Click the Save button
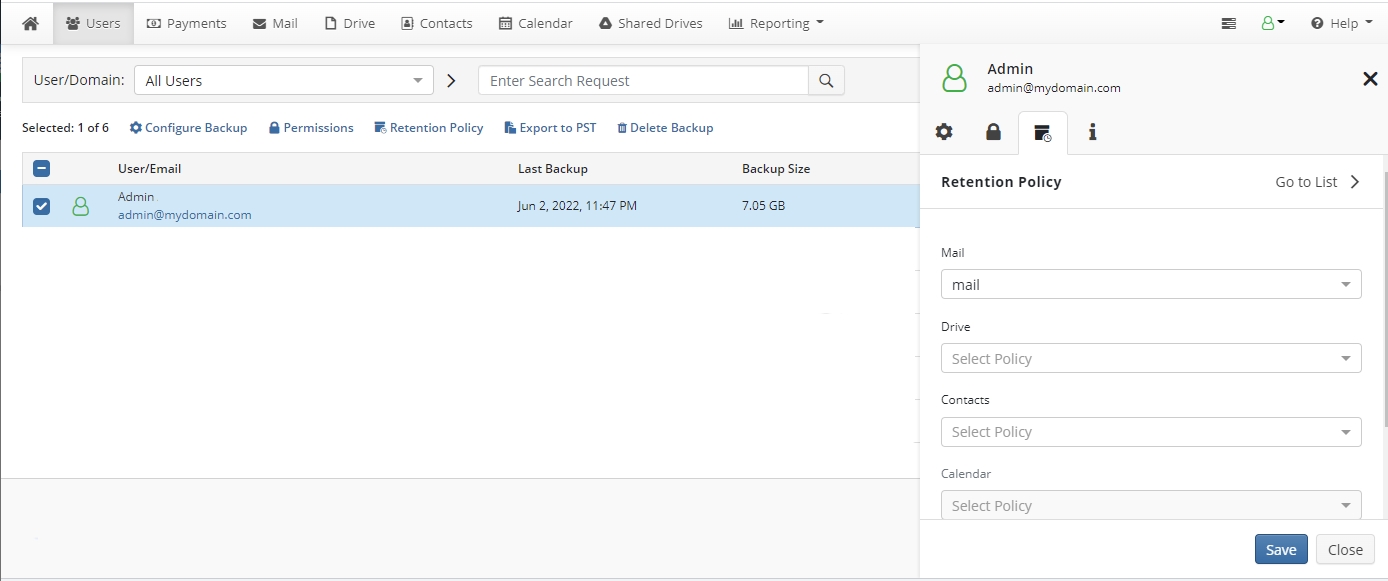Screen dimensions: 1388x581 1280,549
